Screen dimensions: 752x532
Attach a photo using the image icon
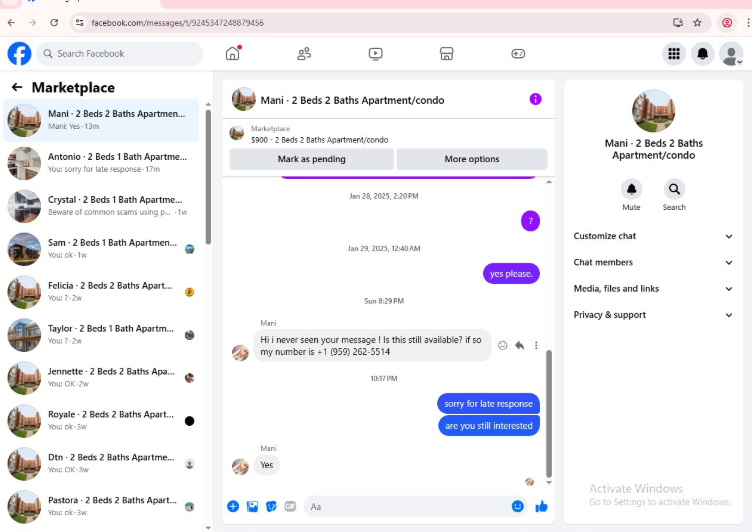click(252, 507)
